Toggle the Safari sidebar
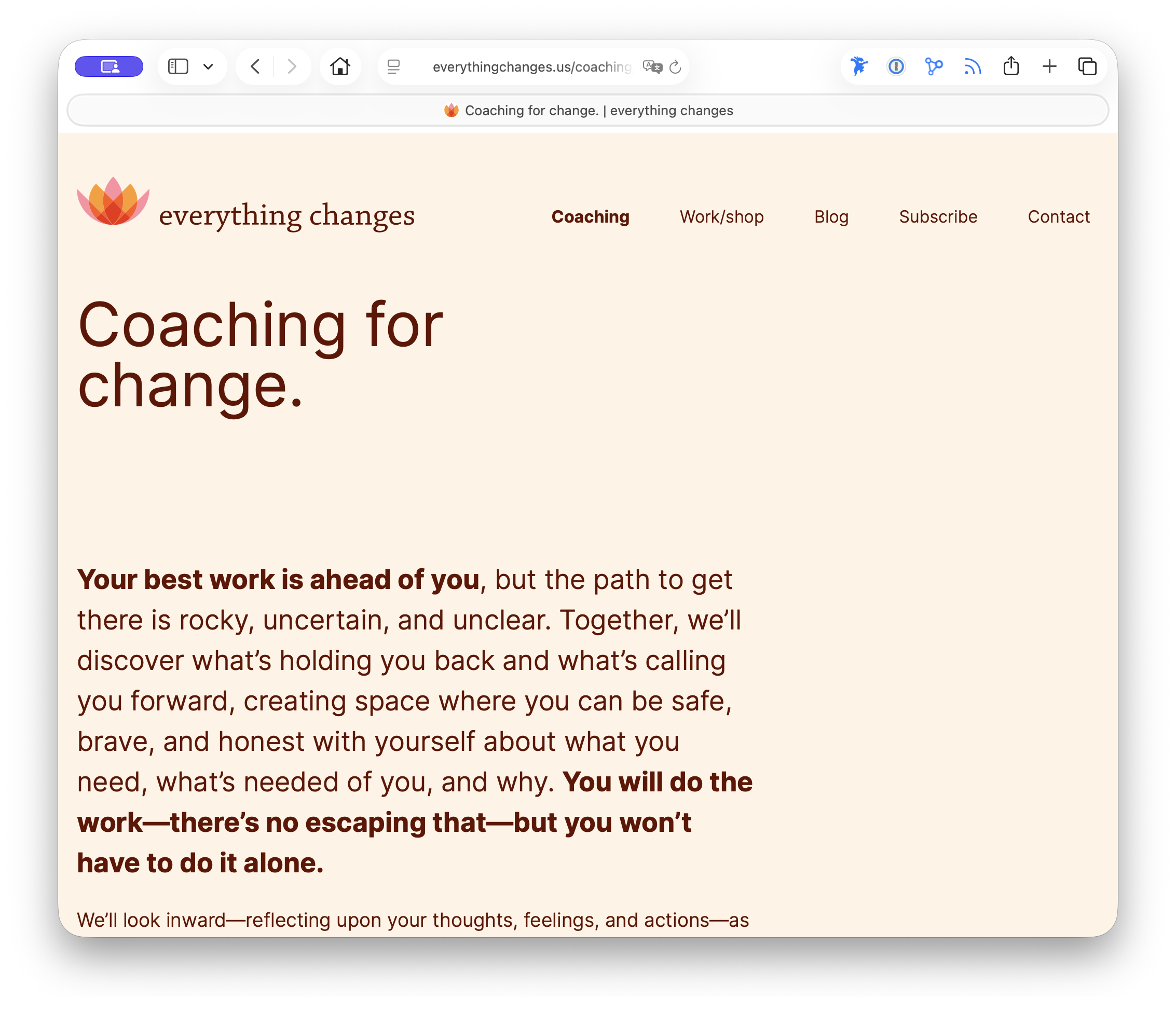Viewport: 1176px width, 1014px height. point(178,66)
